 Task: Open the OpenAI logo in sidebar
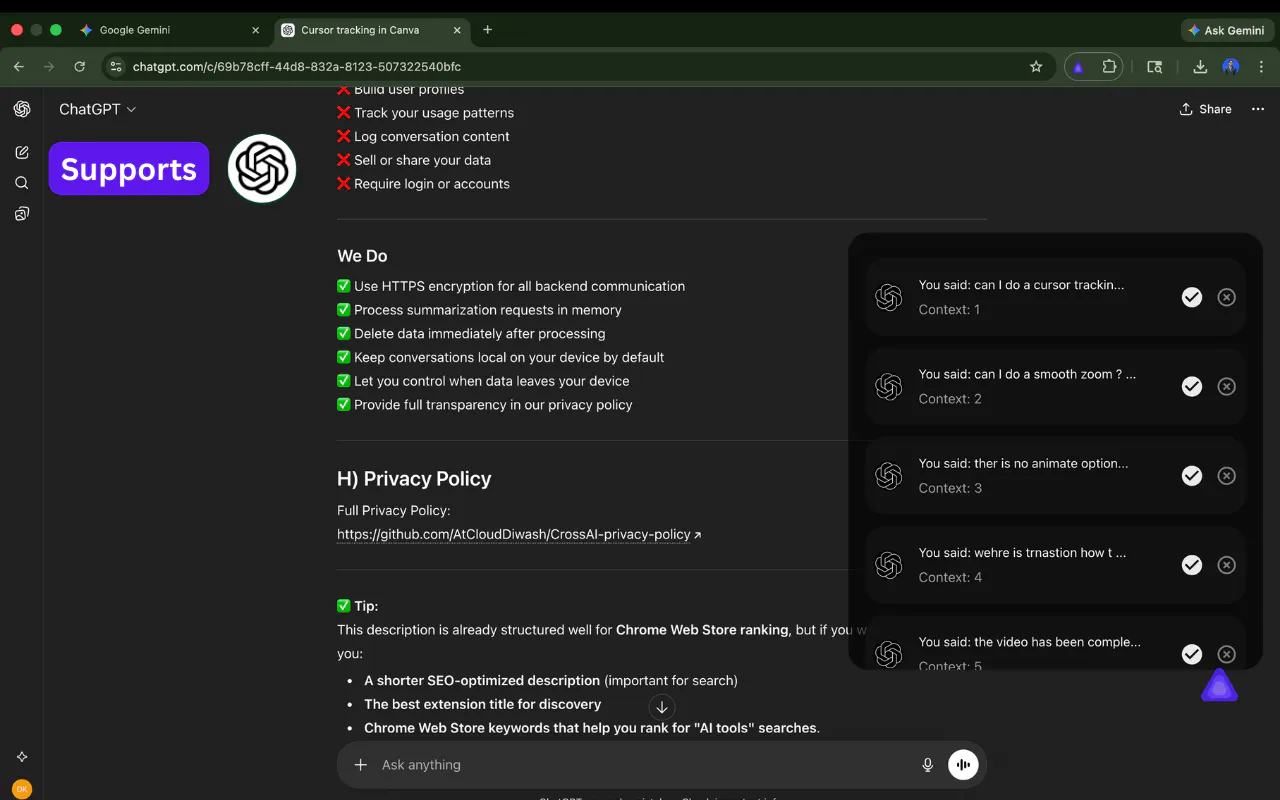(x=22, y=109)
